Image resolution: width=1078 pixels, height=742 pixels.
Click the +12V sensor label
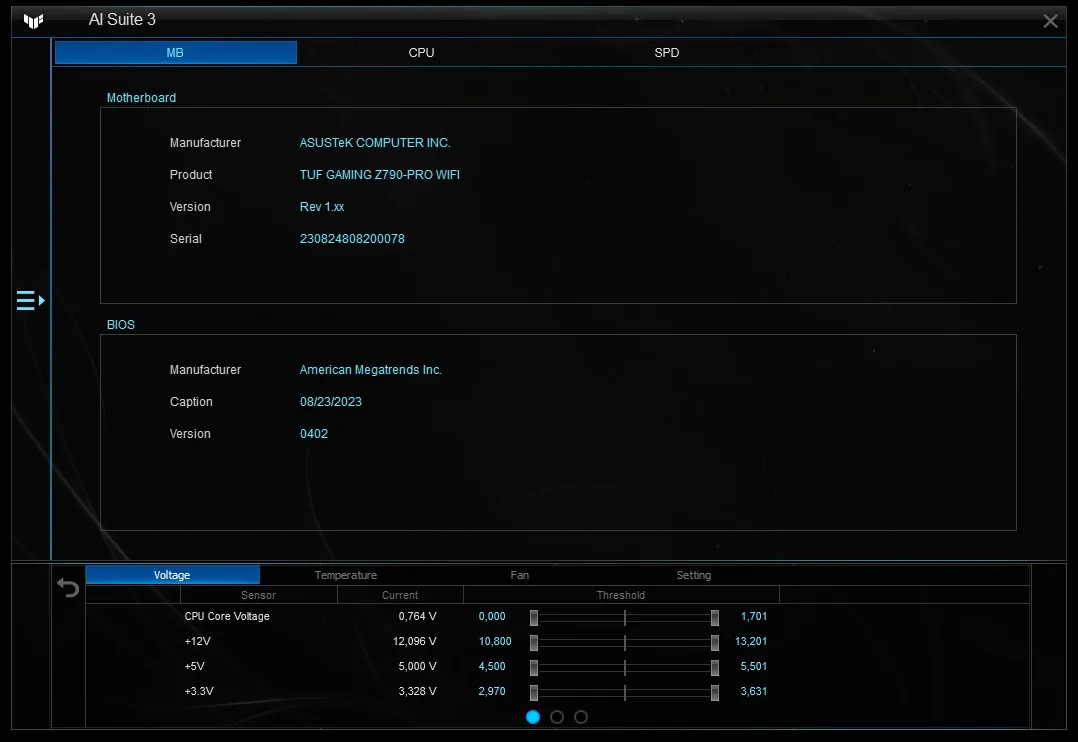[197, 641]
